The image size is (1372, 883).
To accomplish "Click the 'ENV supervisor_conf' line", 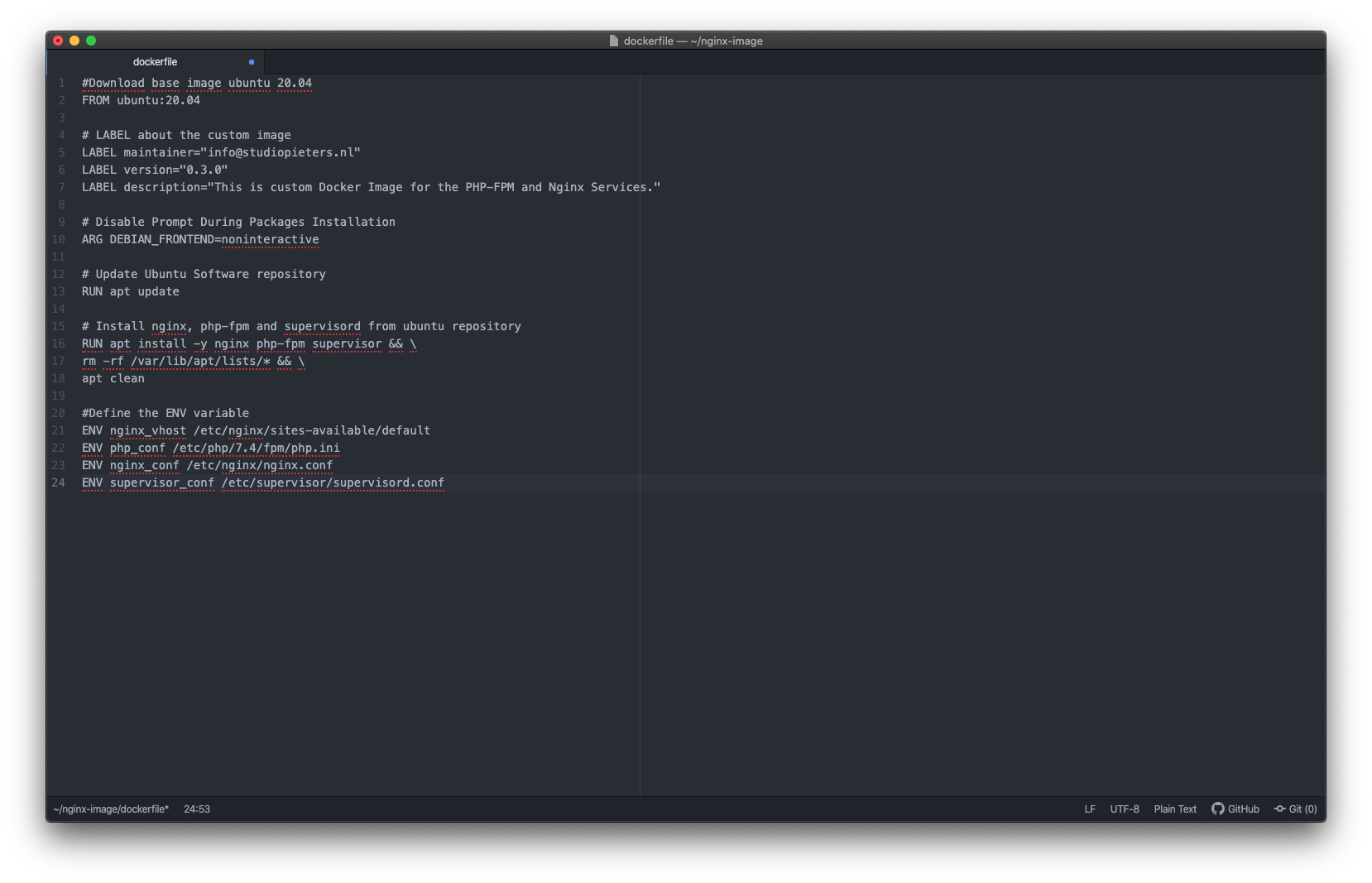I will click(x=263, y=482).
